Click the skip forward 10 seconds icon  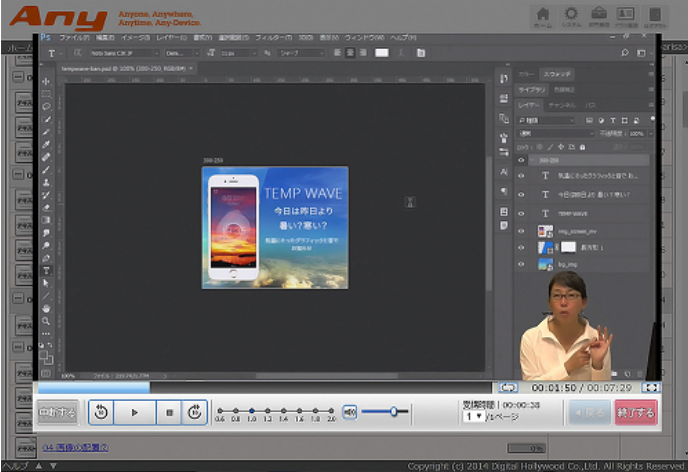[196, 411]
